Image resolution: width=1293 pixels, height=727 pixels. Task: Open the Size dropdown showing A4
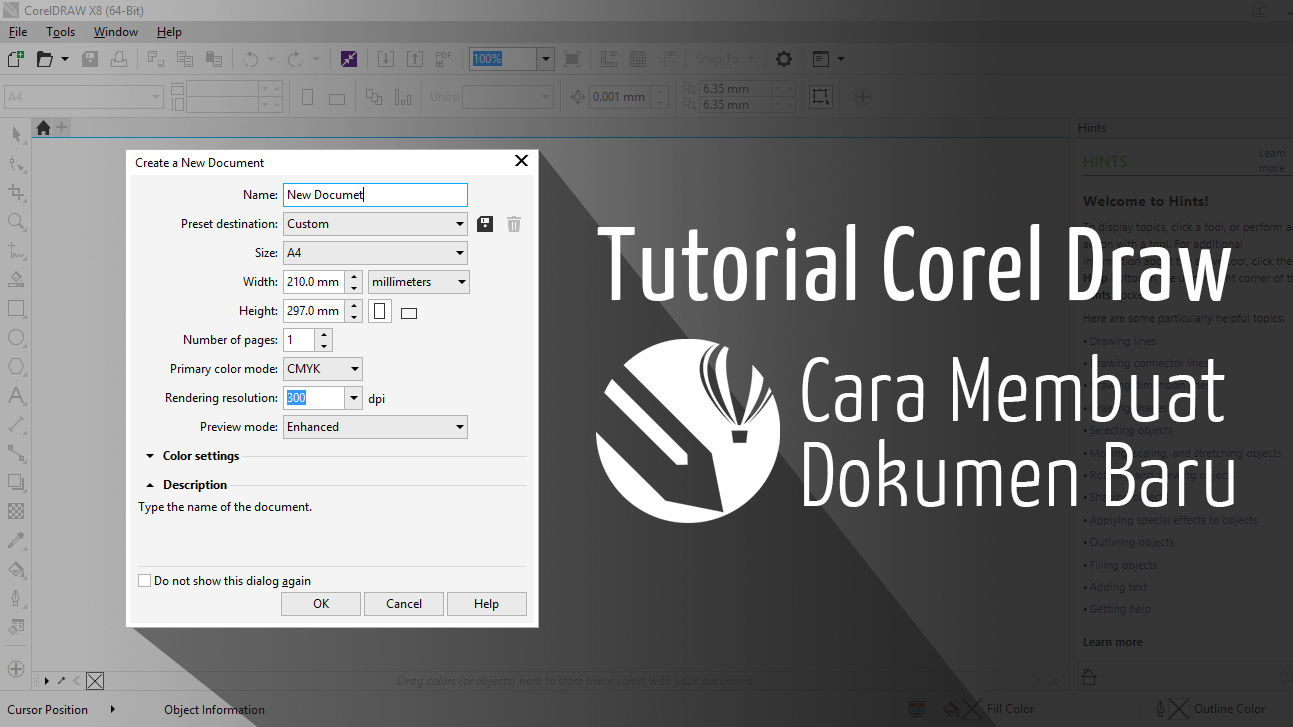click(376, 253)
